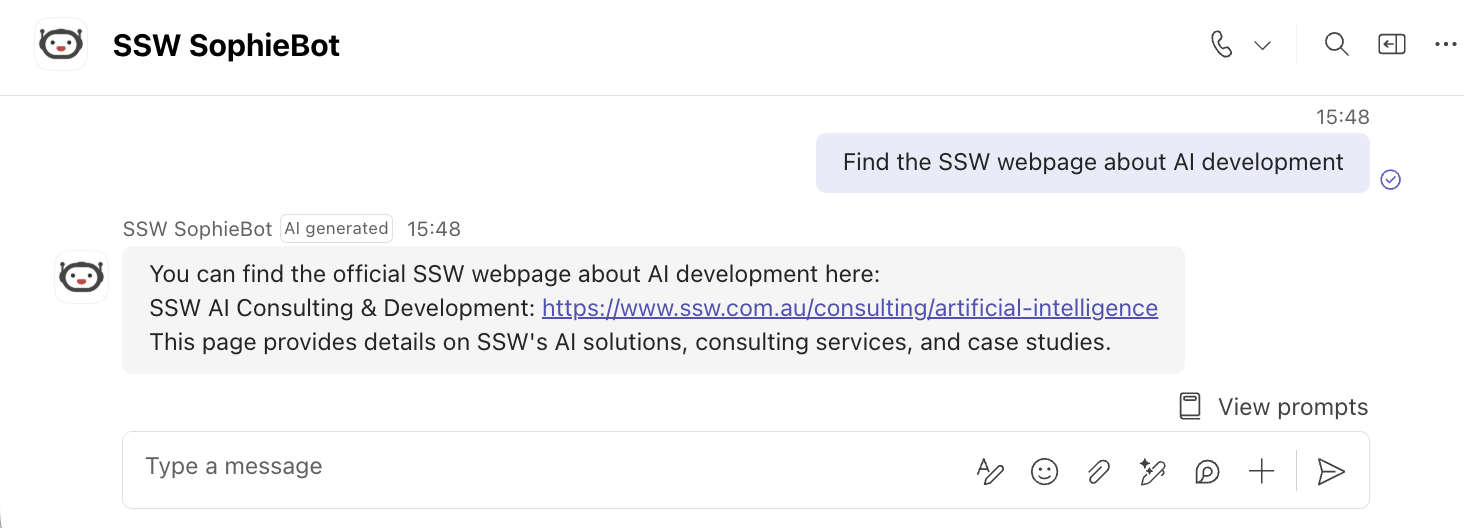
Task: Click the sparkle pen rewrite icon
Action: [x=1153, y=471]
